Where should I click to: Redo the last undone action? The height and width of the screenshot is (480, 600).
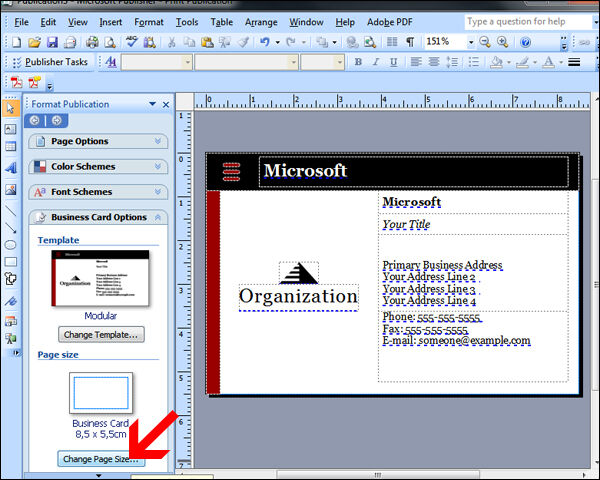coord(291,42)
